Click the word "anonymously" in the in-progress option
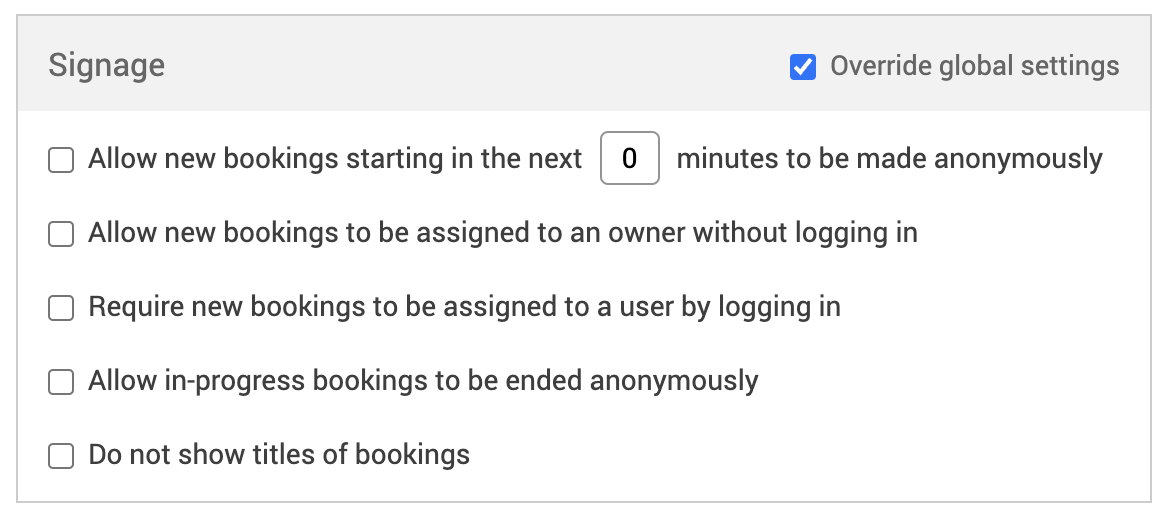Image resolution: width=1165 pixels, height=519 pixels. (x=674, y=381)
